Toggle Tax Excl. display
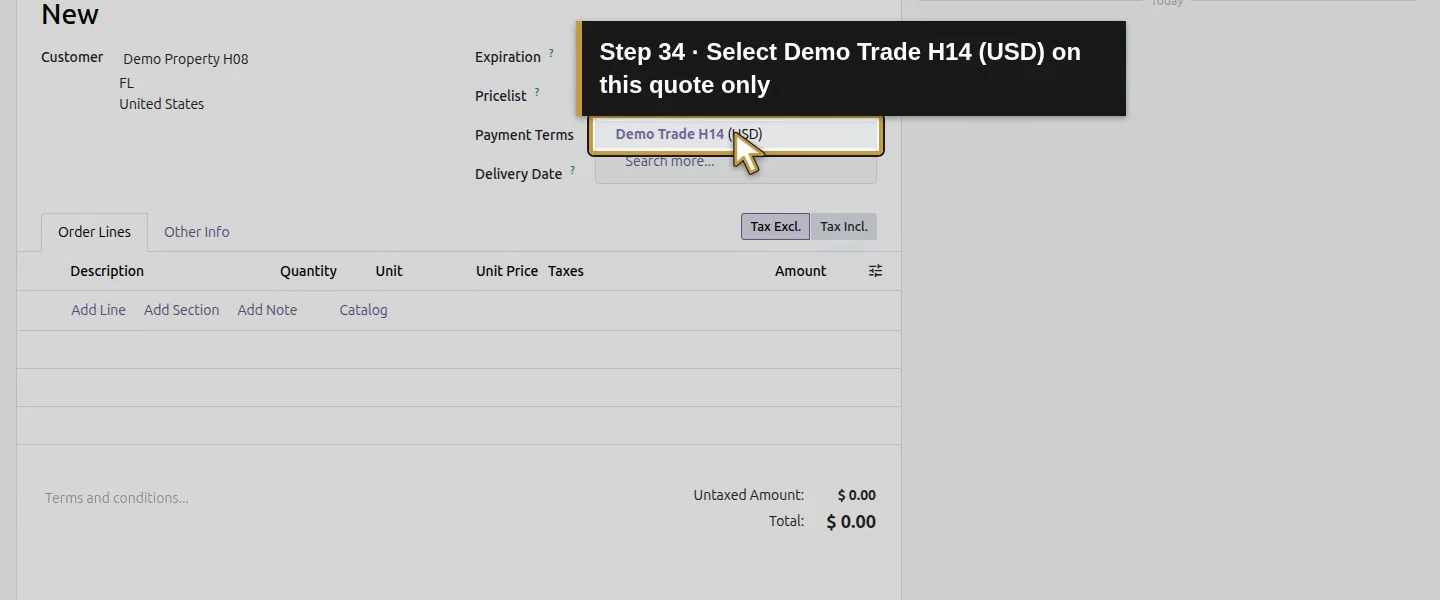 tap(775, 226)
